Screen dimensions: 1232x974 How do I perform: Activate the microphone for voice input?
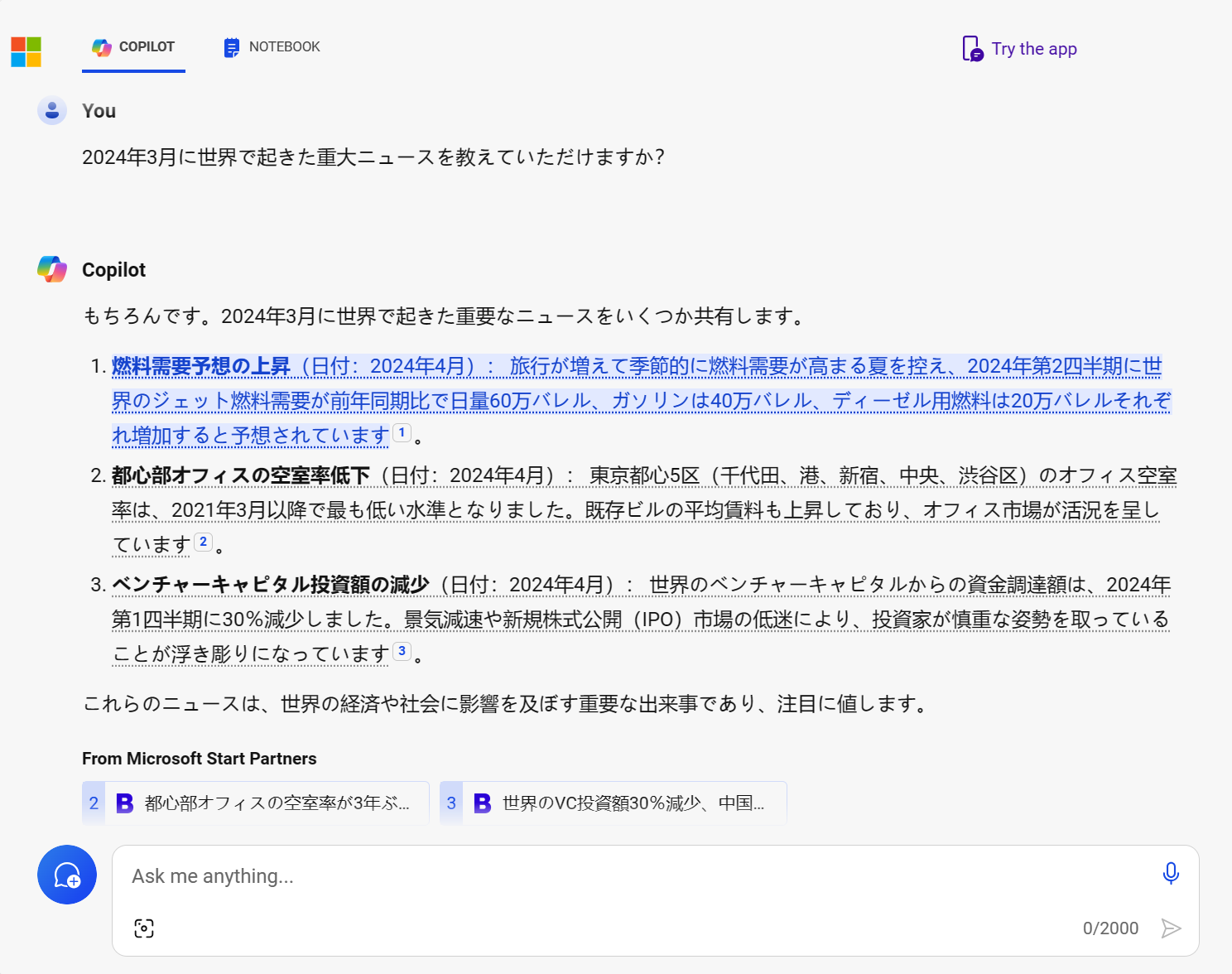click(x=1171, y=873)
